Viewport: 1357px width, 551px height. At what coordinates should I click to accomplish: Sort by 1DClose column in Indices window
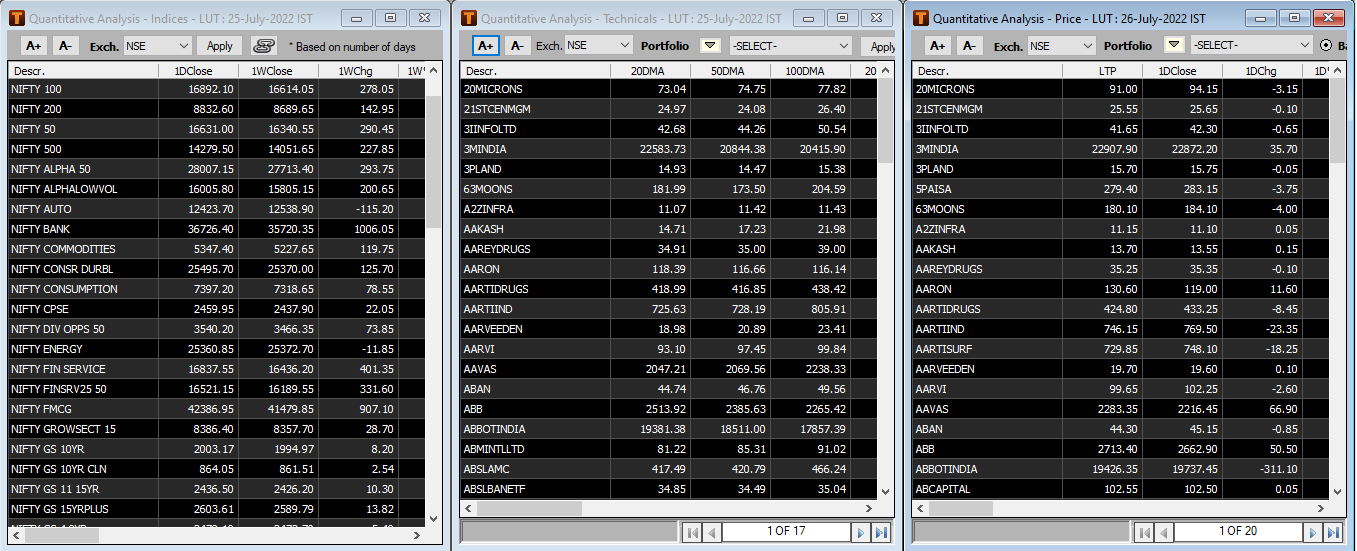coord(198,71)
